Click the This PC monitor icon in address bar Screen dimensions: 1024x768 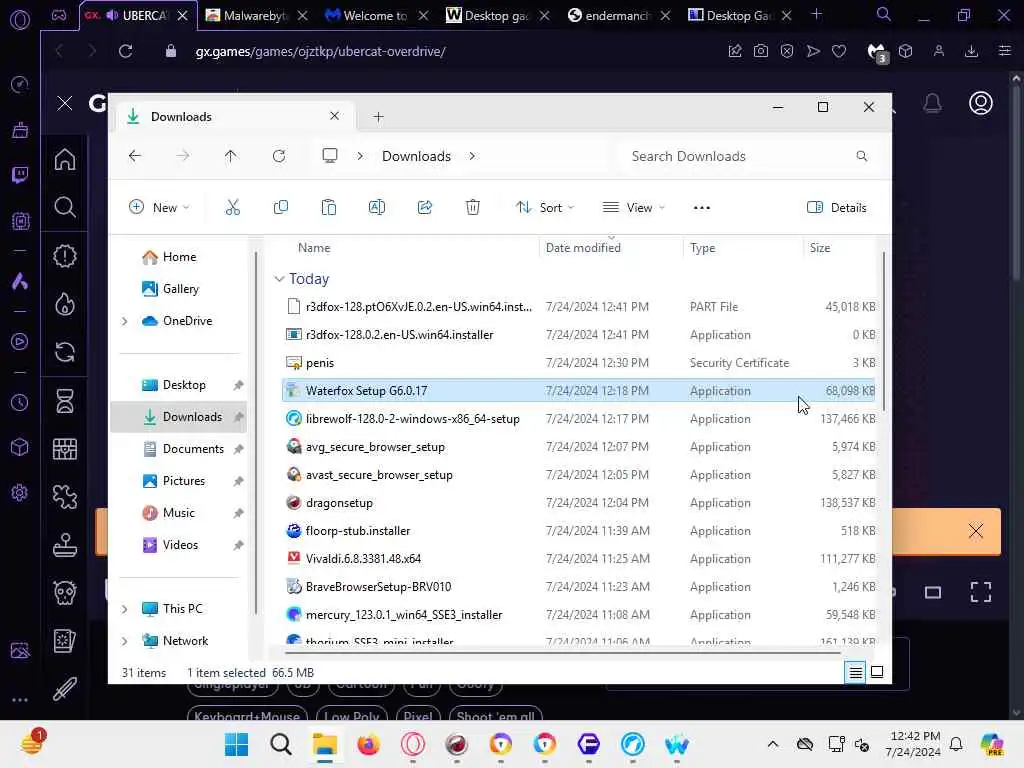[x=330, y=156]
